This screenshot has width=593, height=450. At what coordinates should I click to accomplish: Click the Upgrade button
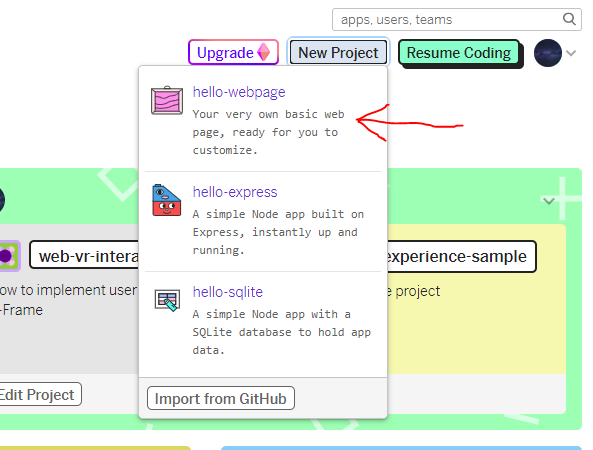(233, 52)
